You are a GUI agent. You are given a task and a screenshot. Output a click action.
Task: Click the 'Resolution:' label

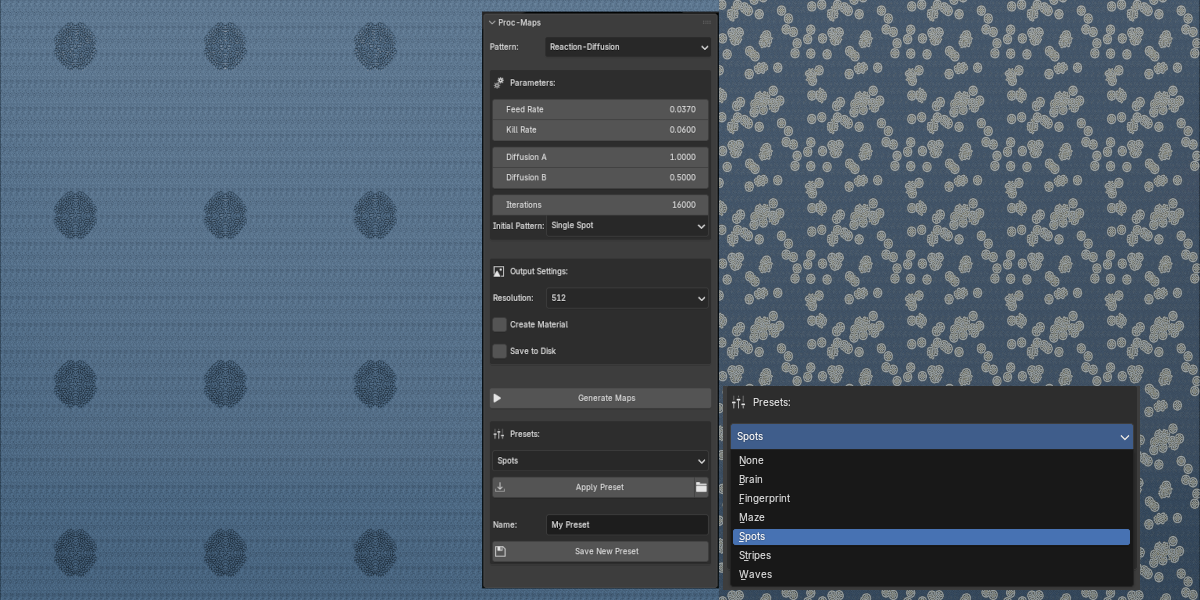click(513, 298)
